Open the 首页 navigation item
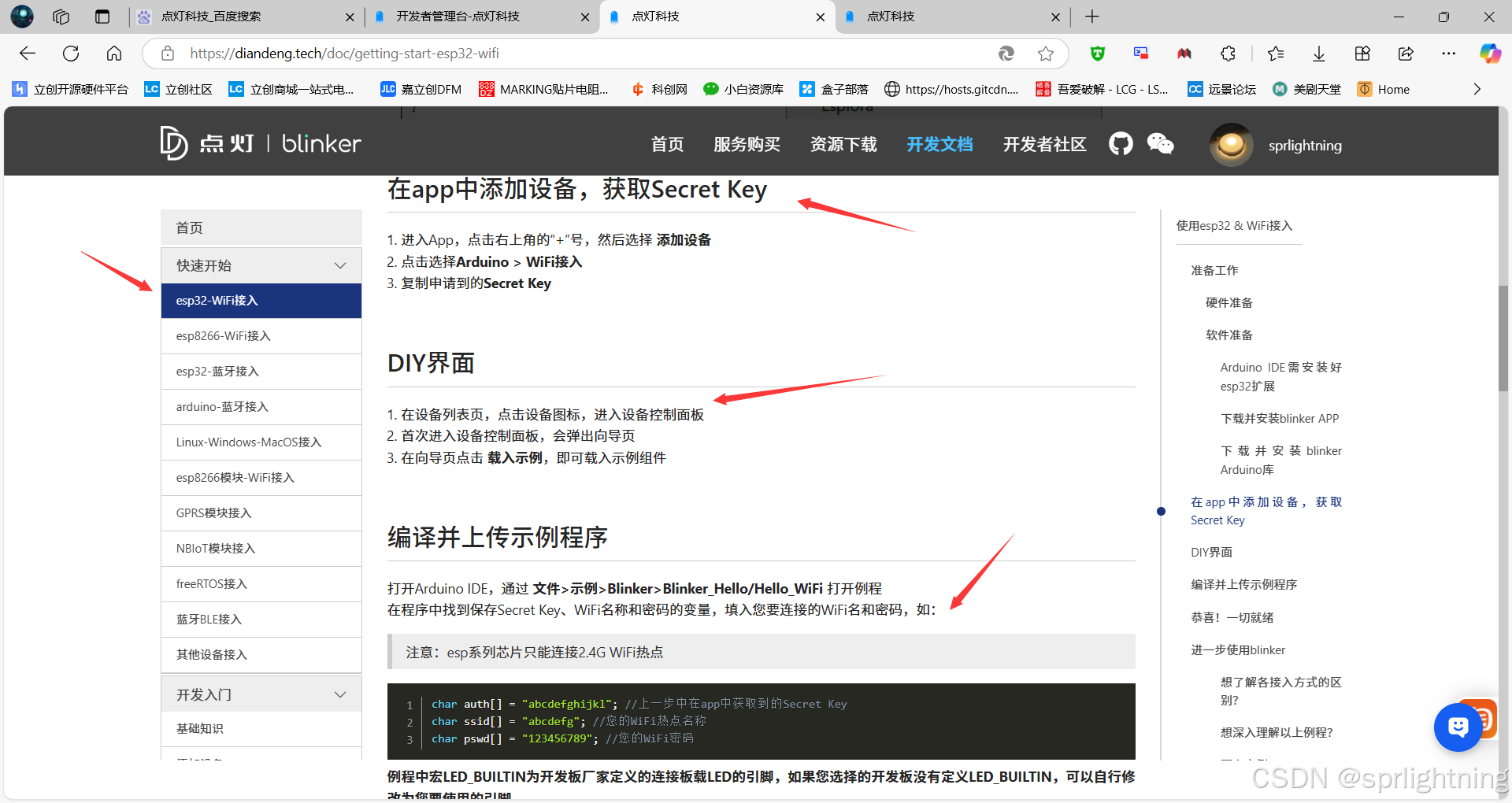 [x=667, y=144]
